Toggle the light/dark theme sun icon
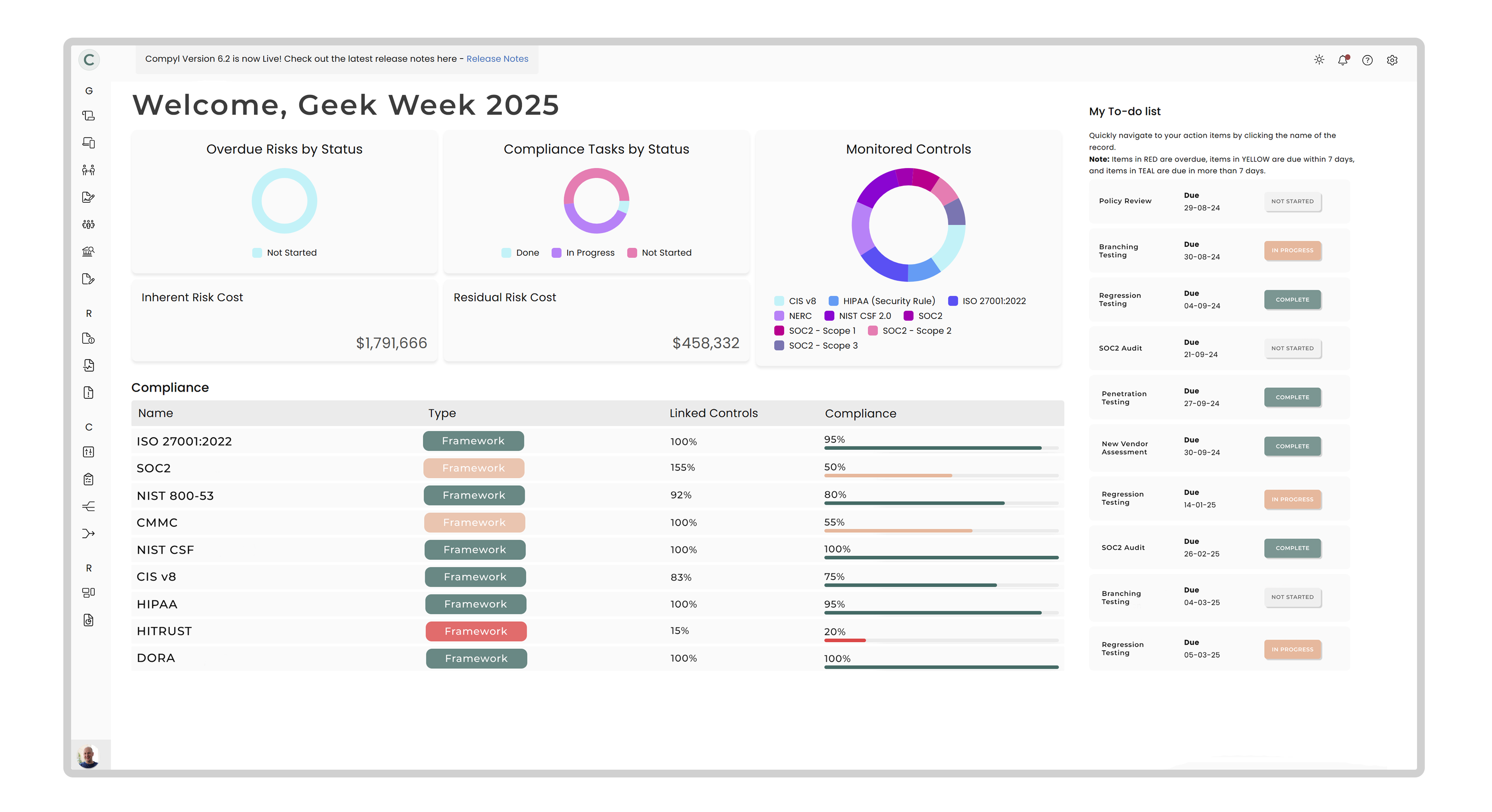The image size is (1492, 812). point(1319,60)
